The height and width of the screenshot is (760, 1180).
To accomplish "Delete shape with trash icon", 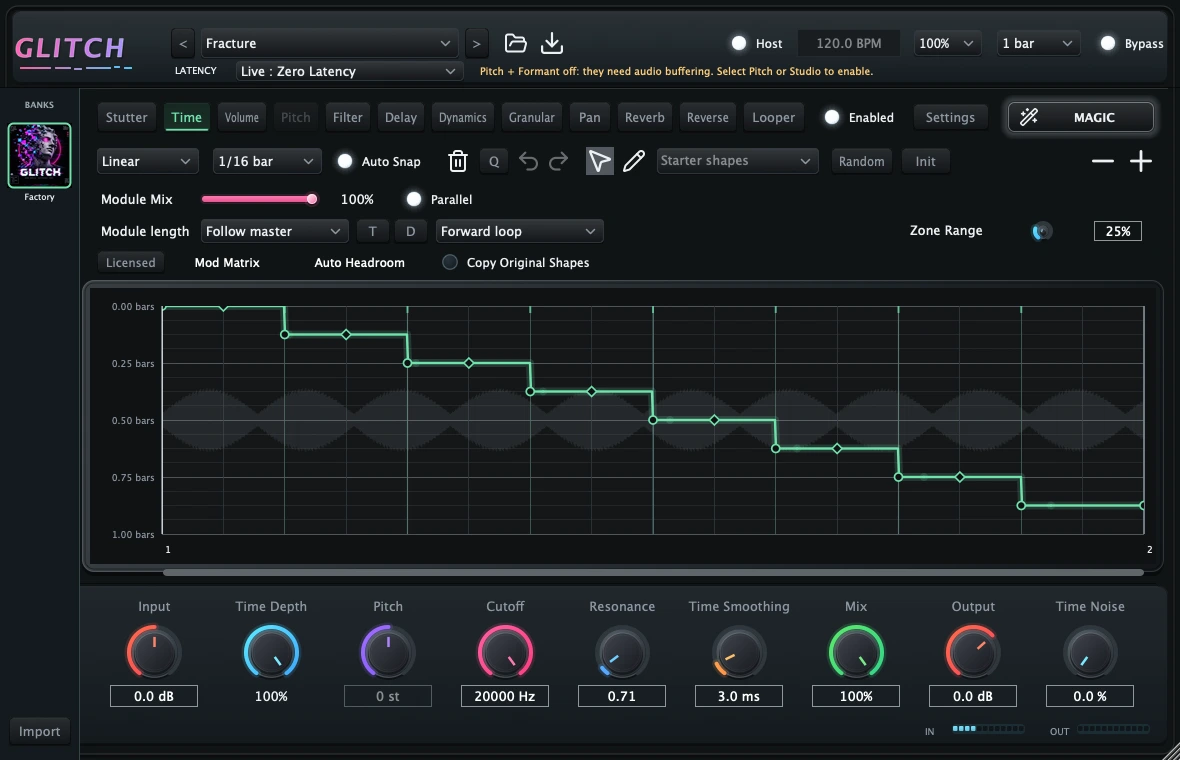I will [458, 161].
